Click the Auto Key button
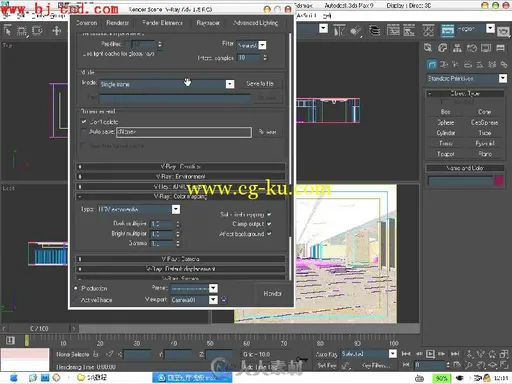 click(326, 354)
